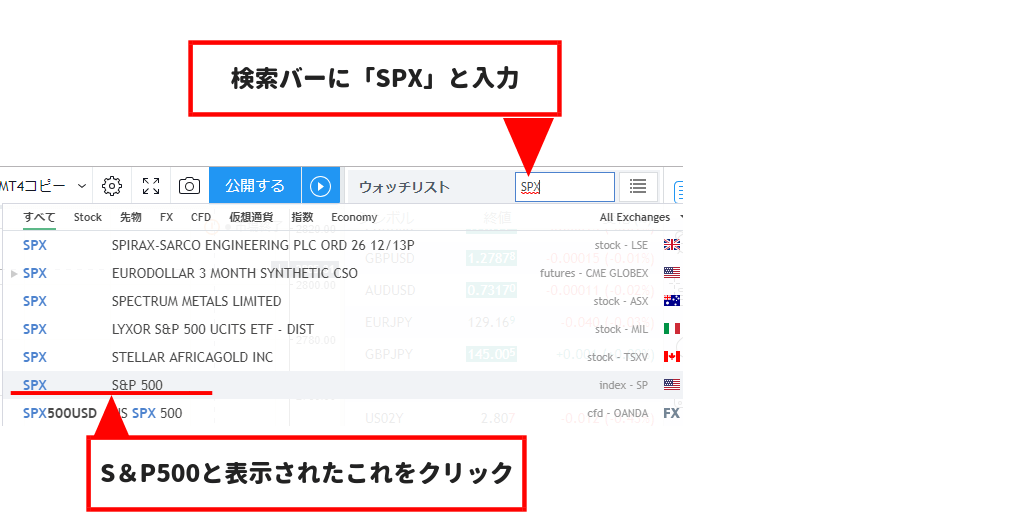Select the CFD filter tab
Image resolution: width=1024 pixels, height=512 pixels.
click(x=201, y=217)
